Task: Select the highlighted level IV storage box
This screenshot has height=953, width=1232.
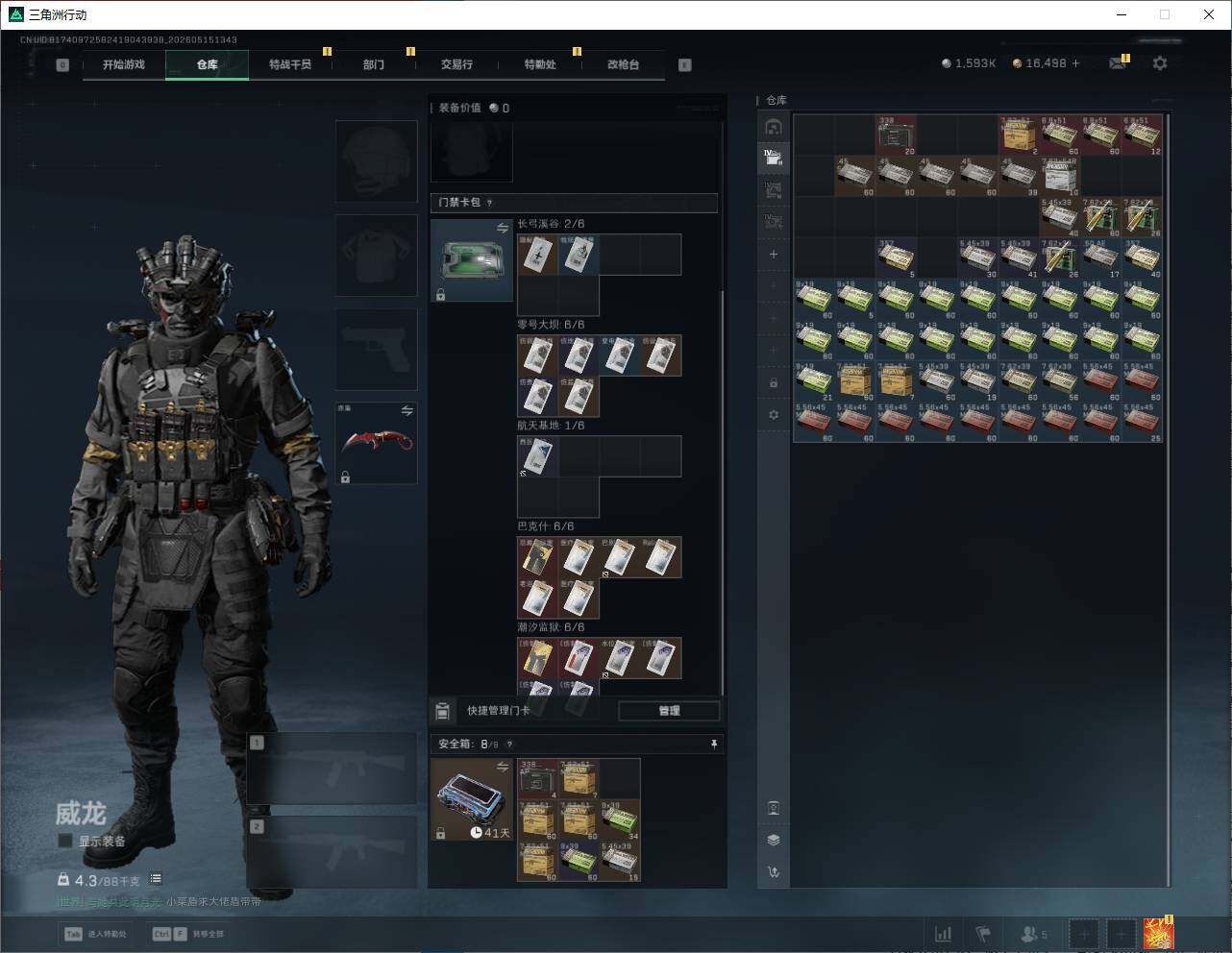Action: 774,157
